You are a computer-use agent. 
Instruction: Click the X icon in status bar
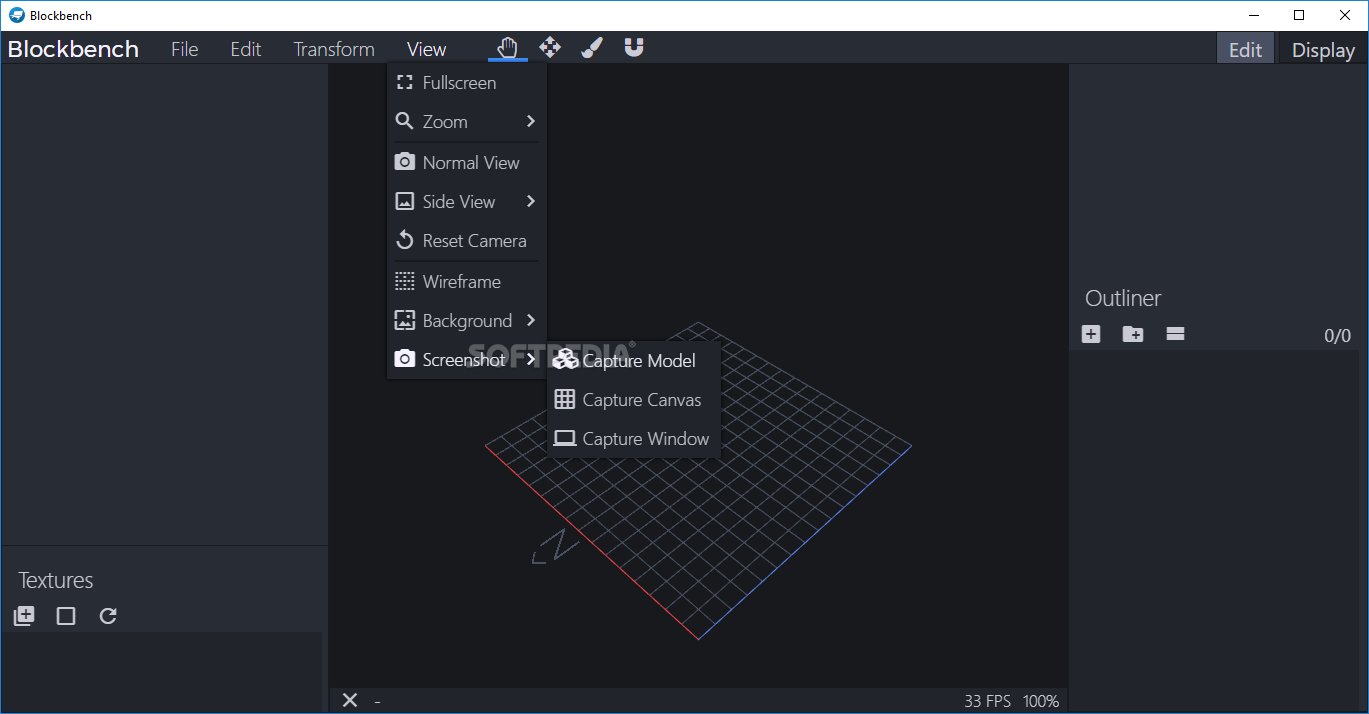[x=349, y=700]
